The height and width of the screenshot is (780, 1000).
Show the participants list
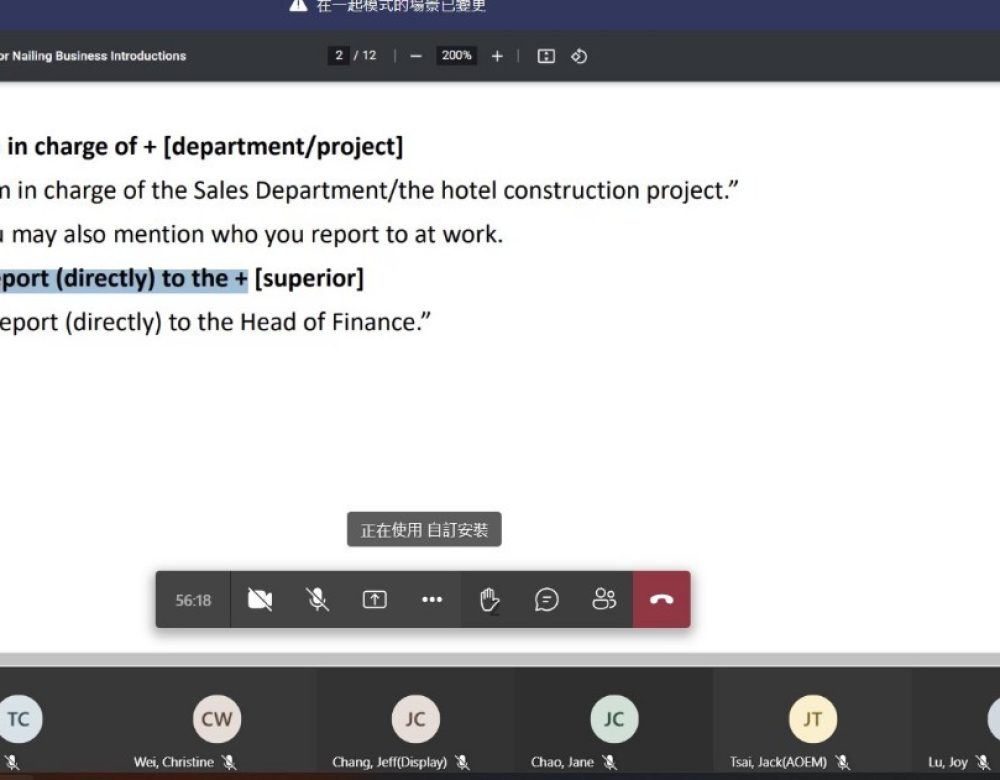(604, 600)
